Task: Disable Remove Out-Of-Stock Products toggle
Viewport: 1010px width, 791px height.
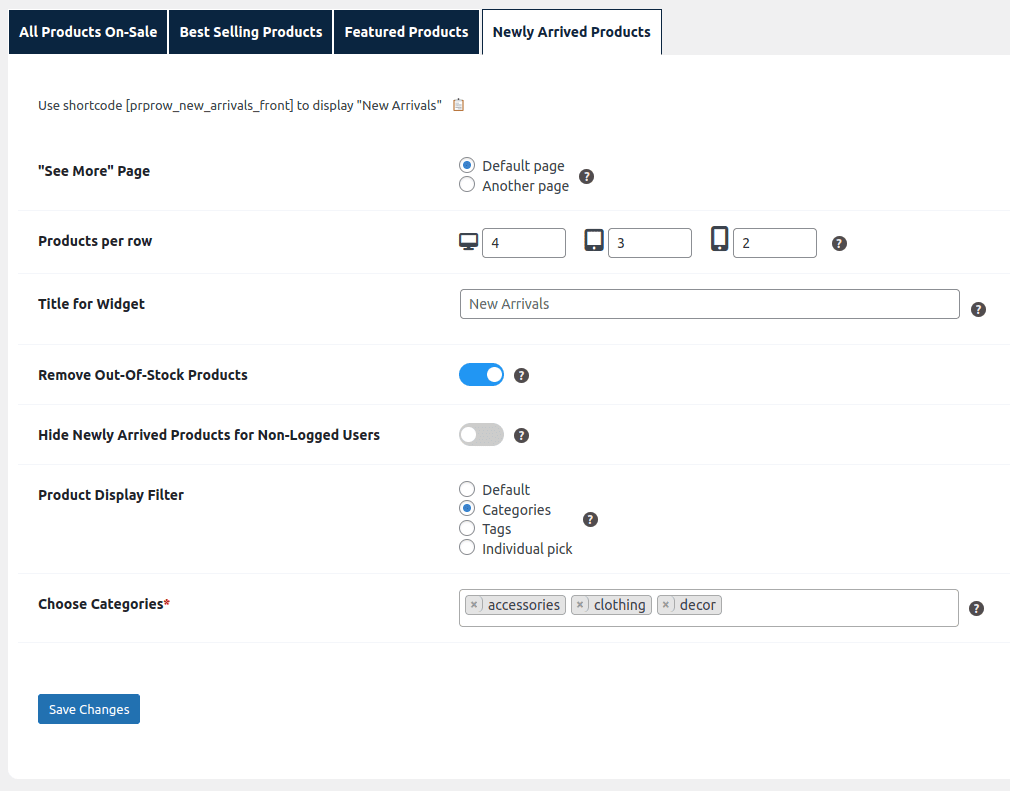Action: click(481, 375)
